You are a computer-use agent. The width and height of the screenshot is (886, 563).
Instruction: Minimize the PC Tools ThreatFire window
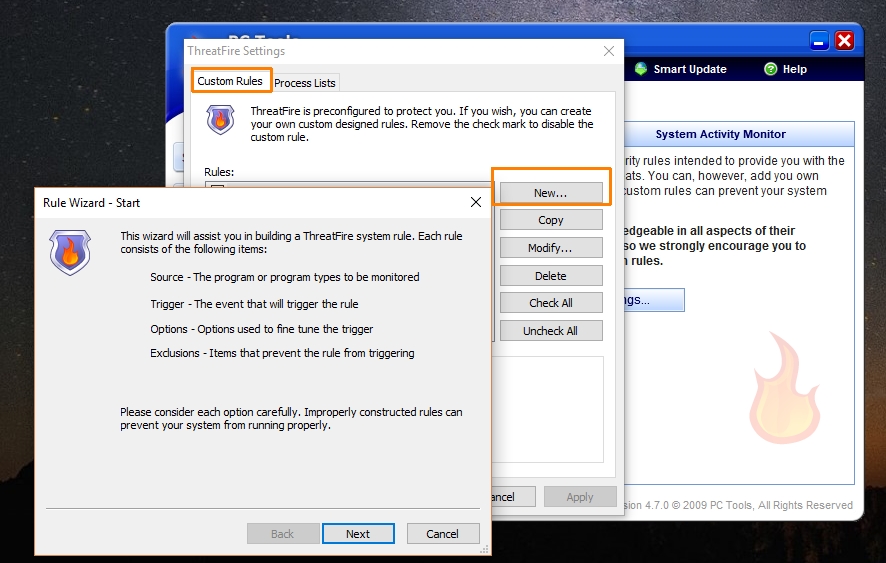(819, 41)
